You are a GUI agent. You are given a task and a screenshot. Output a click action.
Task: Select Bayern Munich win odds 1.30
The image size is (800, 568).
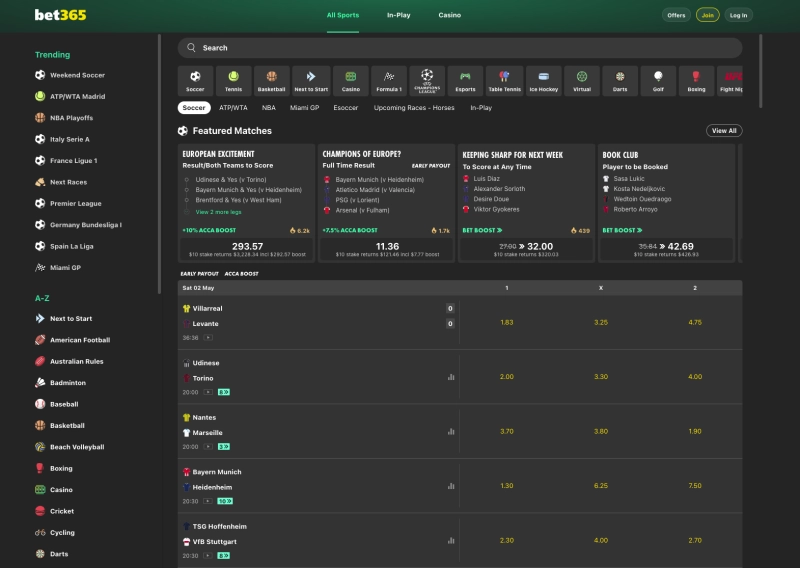click(x=507, y=486)
